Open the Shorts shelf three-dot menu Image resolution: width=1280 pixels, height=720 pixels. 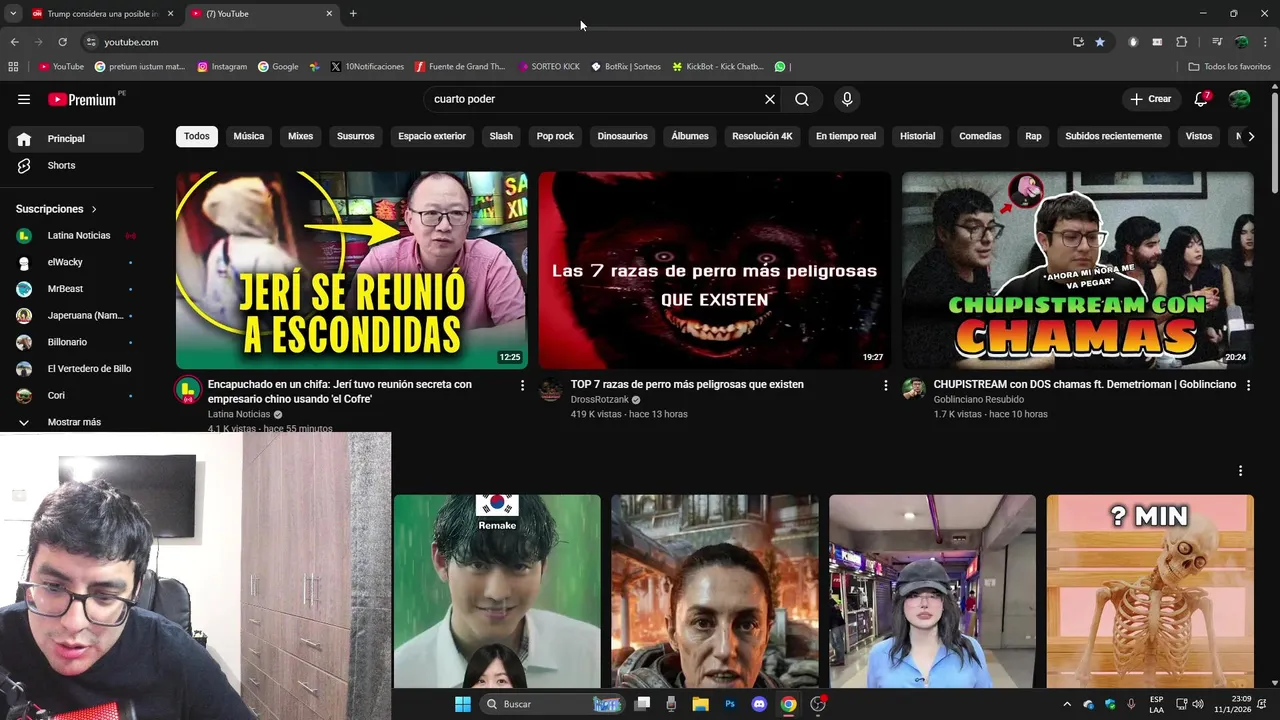[1241, 471]
